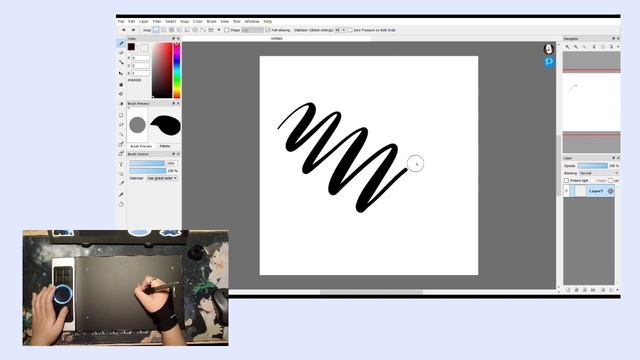Select the Fill shape tool
The image size is (640, 360).
pos(121,84)
